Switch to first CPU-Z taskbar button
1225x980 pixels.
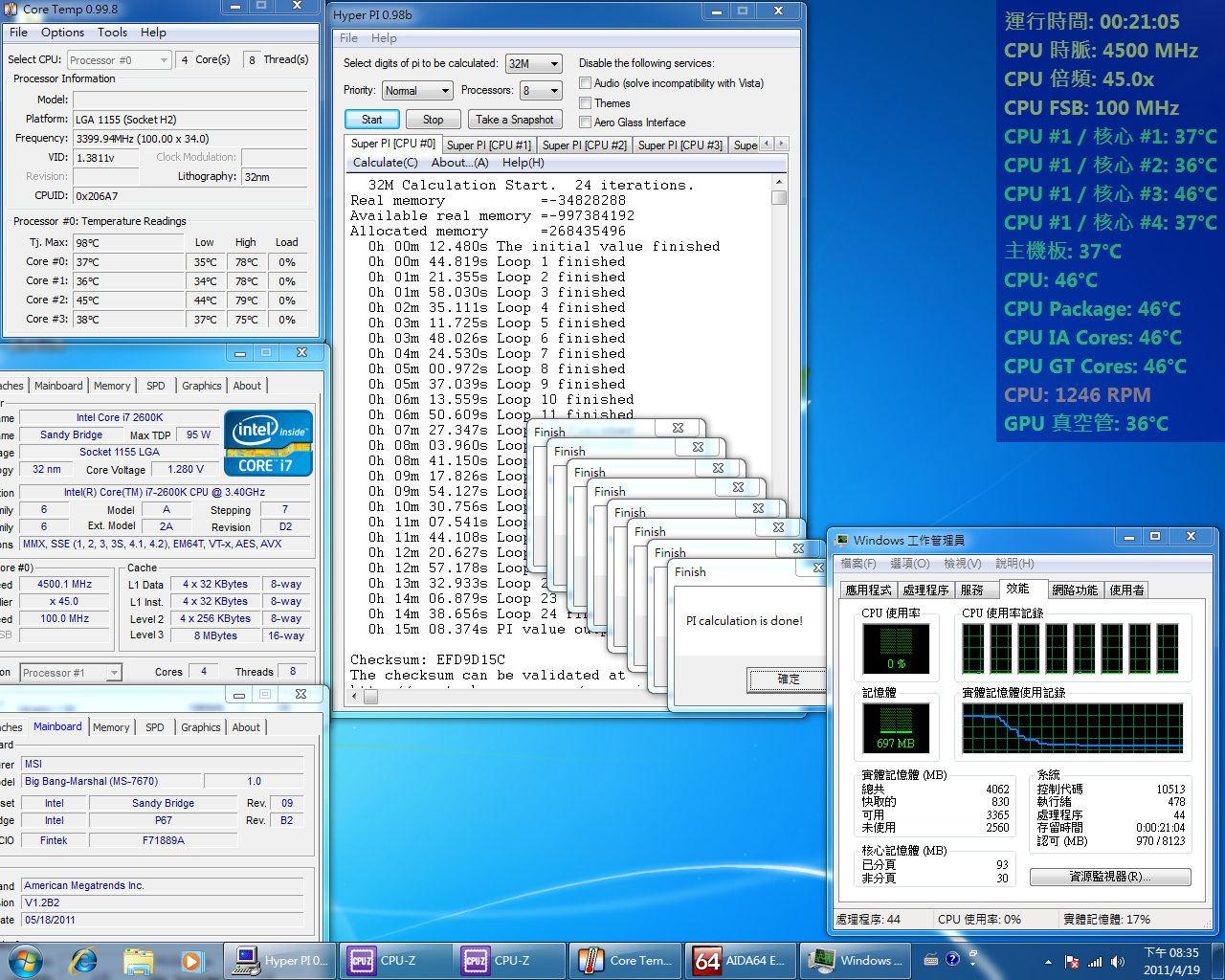point(395,960)
